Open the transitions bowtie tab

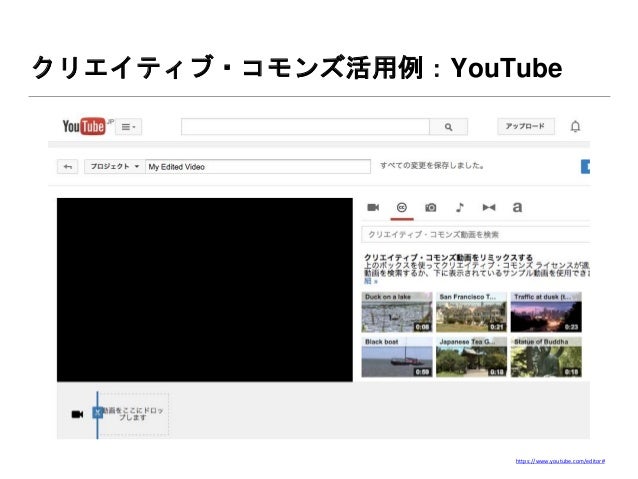[489, 208]
